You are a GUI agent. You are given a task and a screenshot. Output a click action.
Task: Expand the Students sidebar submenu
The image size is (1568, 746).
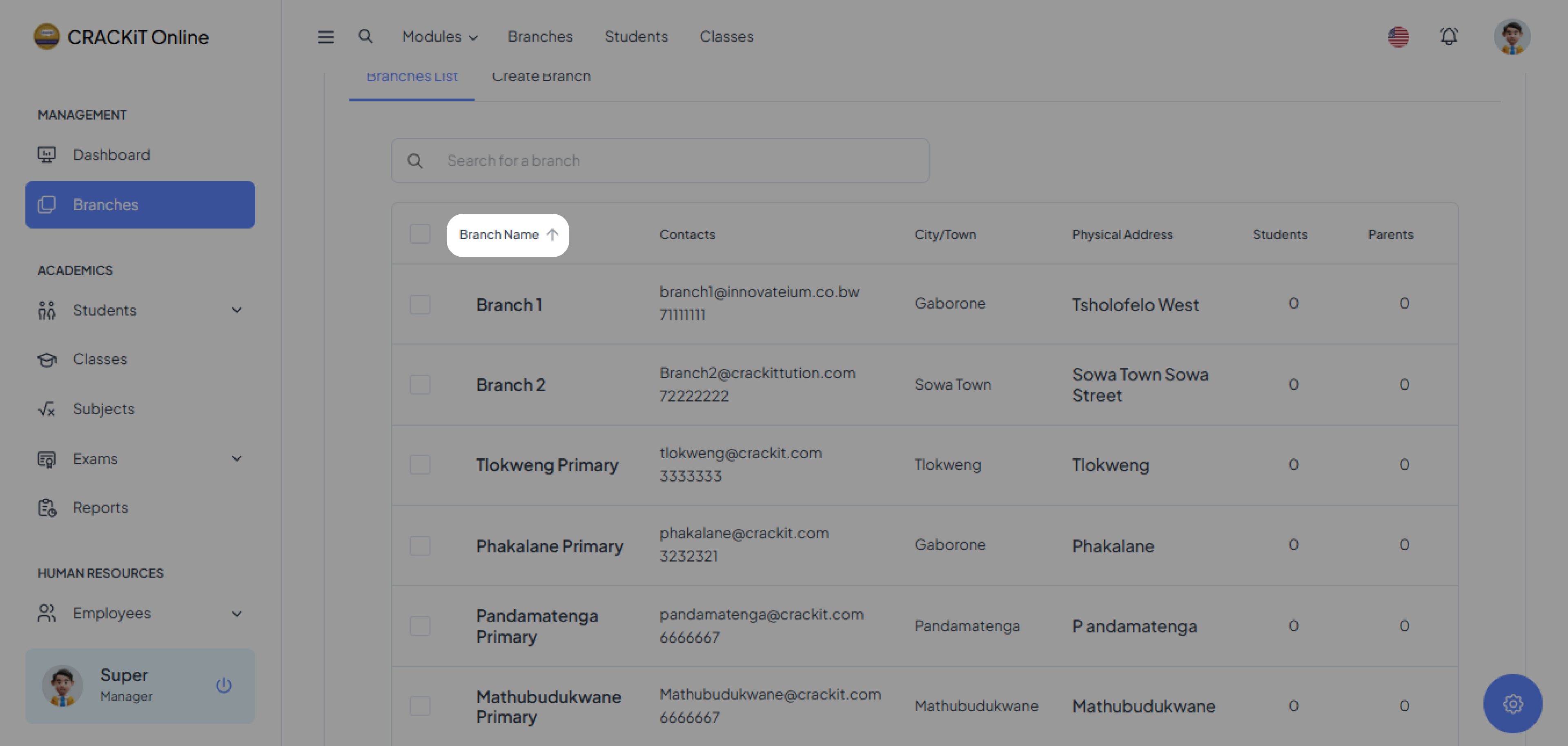point(237,310)
